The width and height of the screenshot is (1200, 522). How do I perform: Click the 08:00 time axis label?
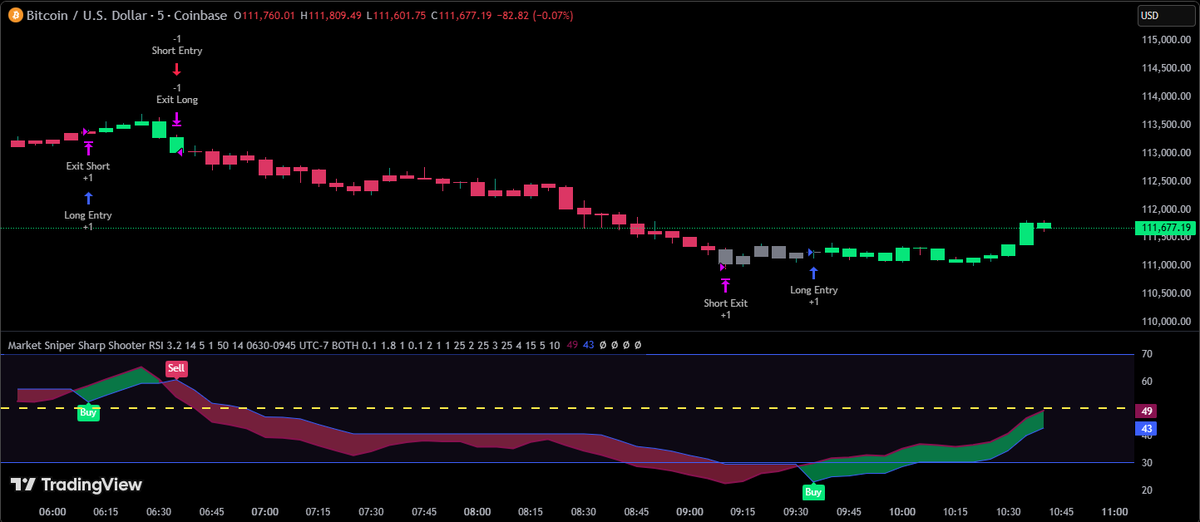pos(477,511)
